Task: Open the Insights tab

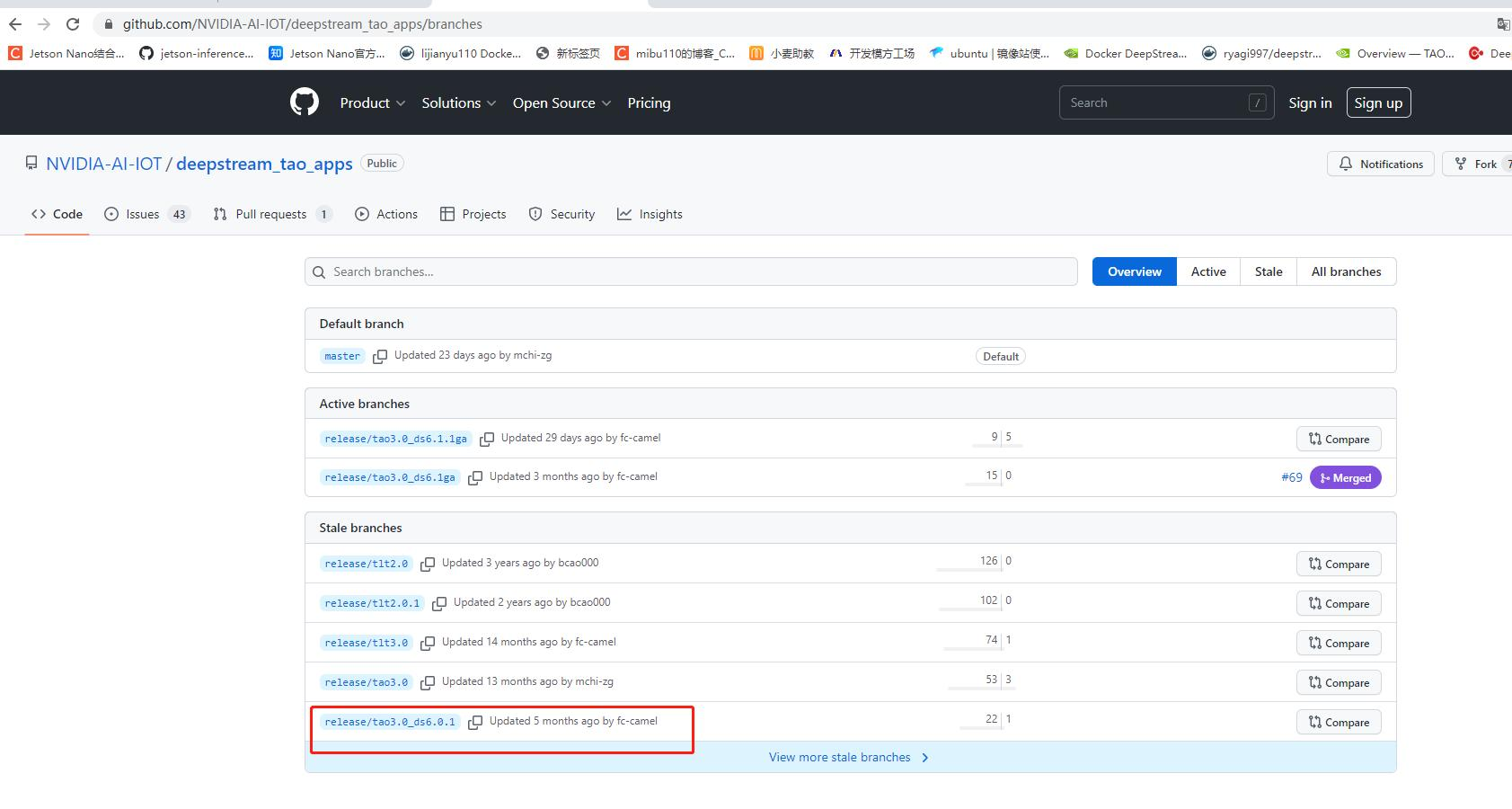Action: coord(650,214)
